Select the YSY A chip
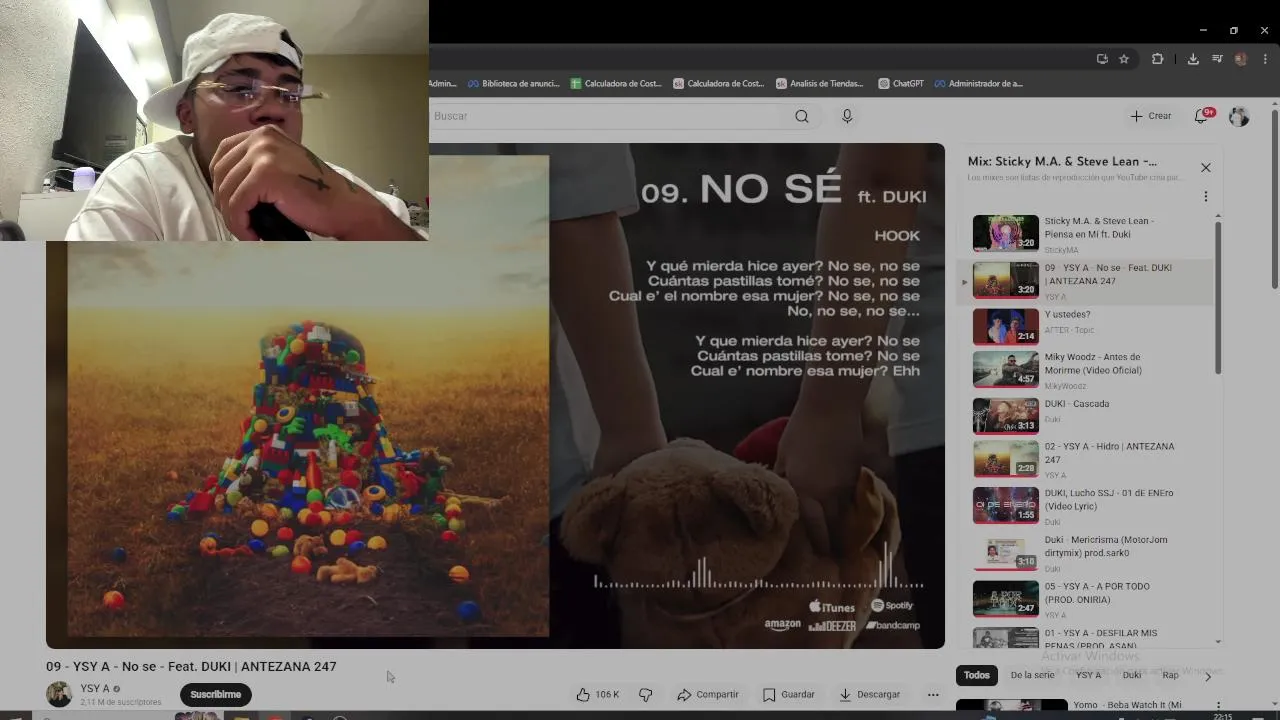Viewport: 1280px width, 720px height. click(1089, 675)
